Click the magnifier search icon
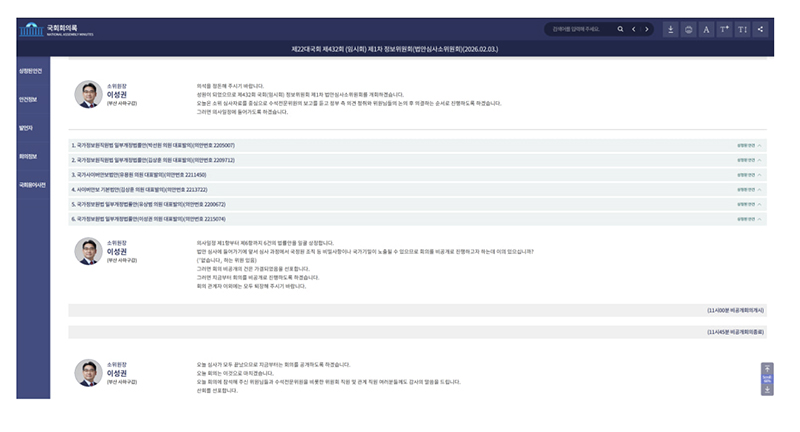 pyautogui.click(x=620, y=29)
